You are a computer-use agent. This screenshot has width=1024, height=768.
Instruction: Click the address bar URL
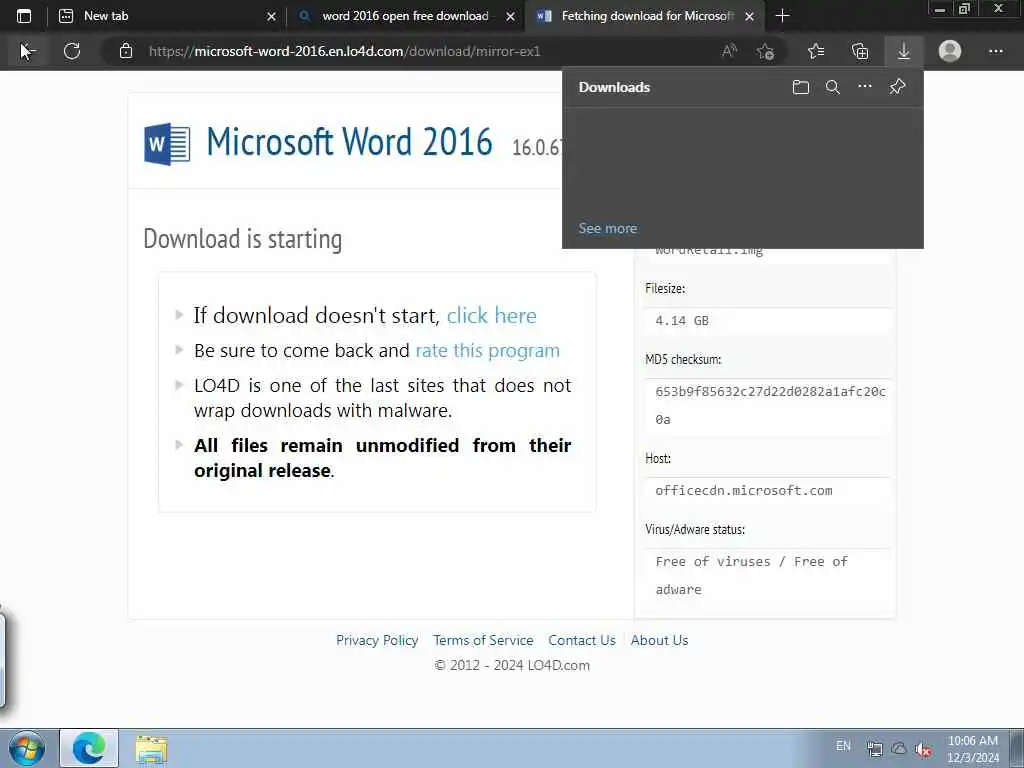click(x=344, y=51)
